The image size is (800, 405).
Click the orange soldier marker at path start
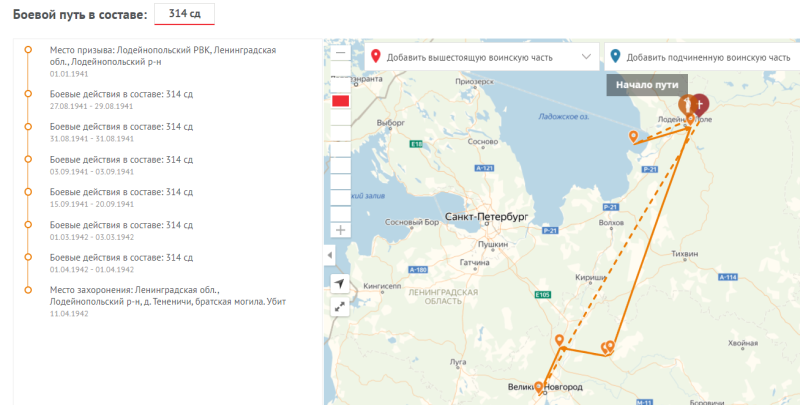point(687,105)
